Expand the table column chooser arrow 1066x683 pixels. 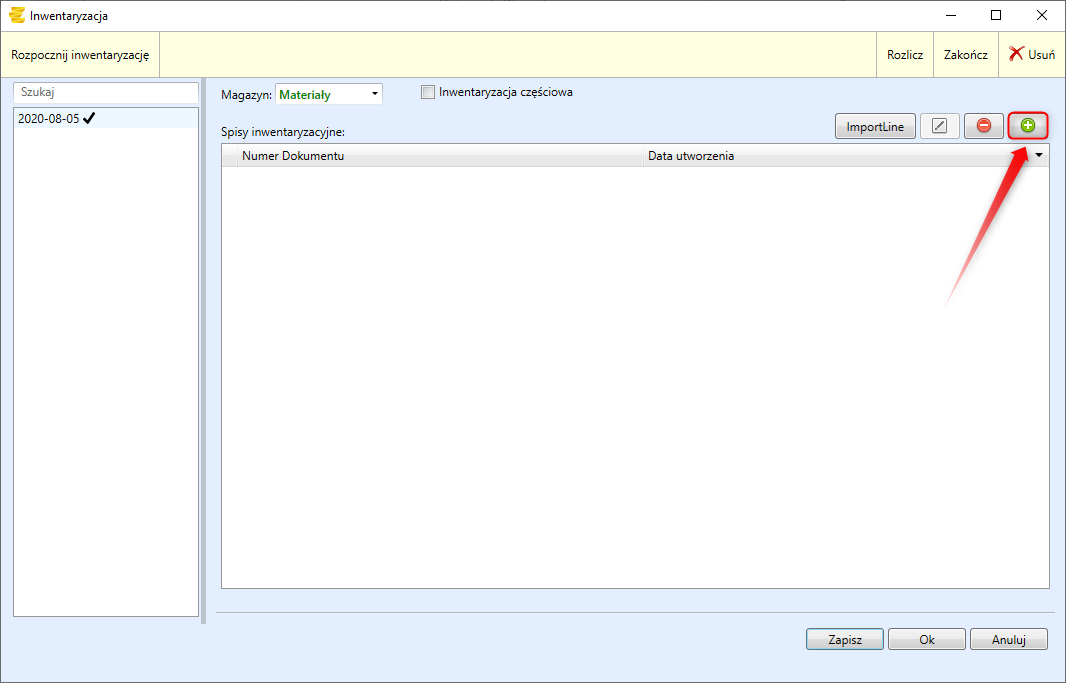[1039, 156]
